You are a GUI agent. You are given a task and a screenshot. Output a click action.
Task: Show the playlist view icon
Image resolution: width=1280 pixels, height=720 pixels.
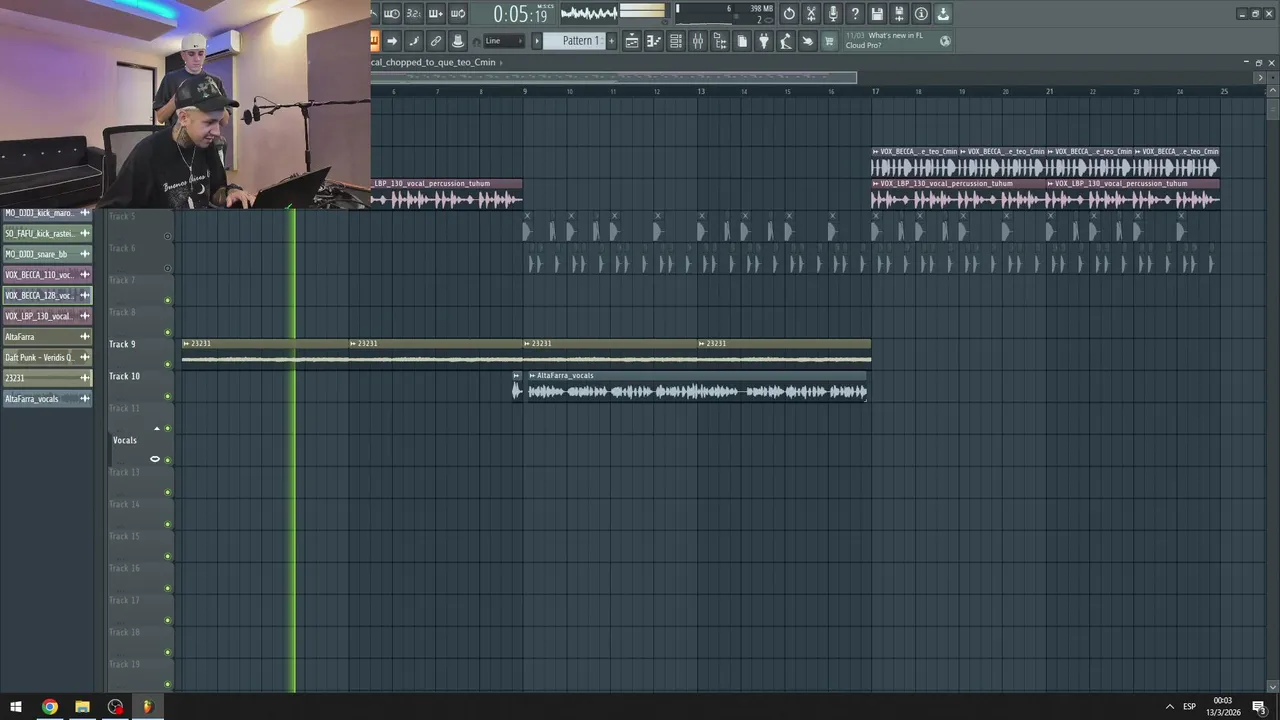click(632, 41)
